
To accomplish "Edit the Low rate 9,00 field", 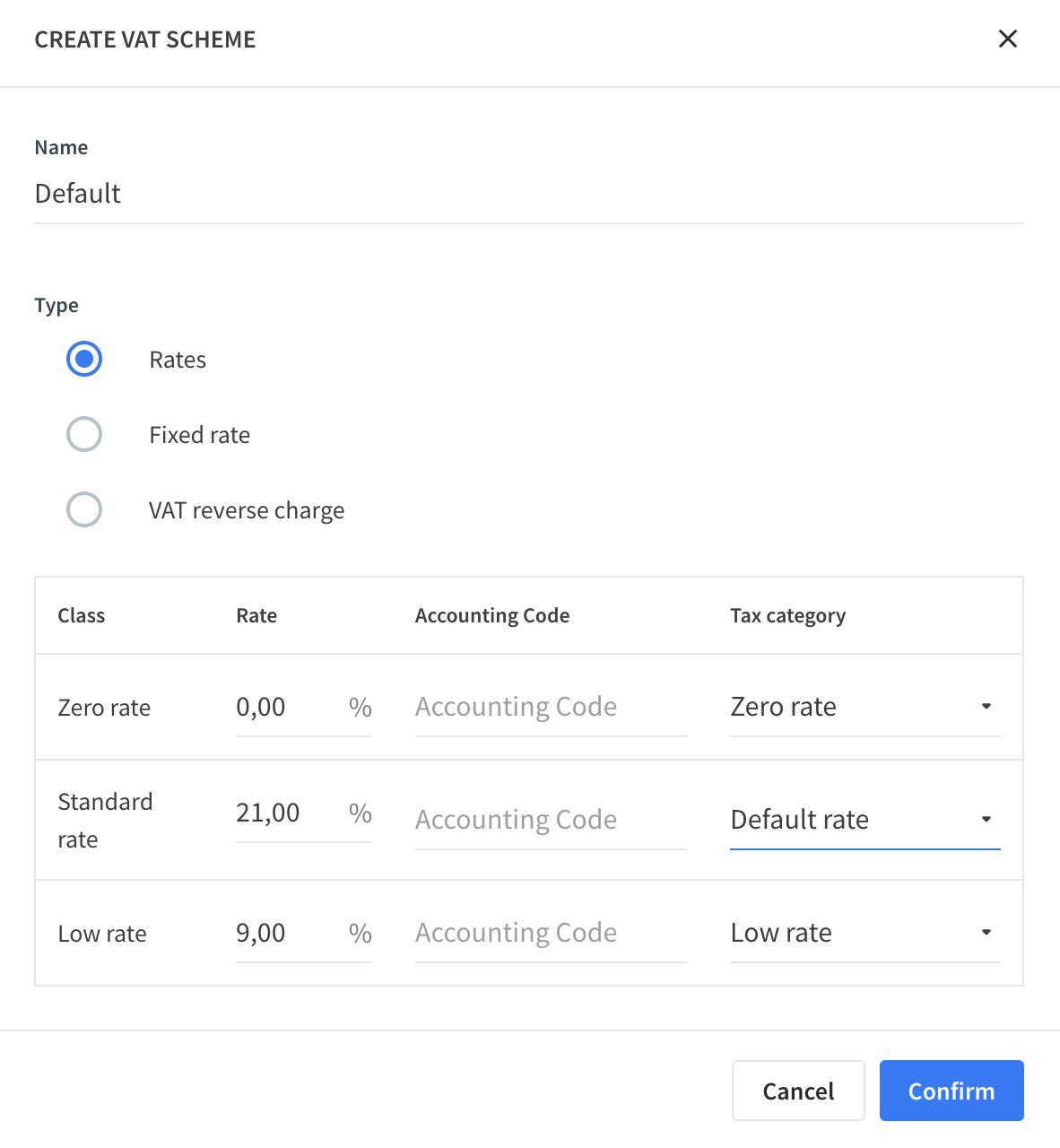I will (x=287, y=934).
